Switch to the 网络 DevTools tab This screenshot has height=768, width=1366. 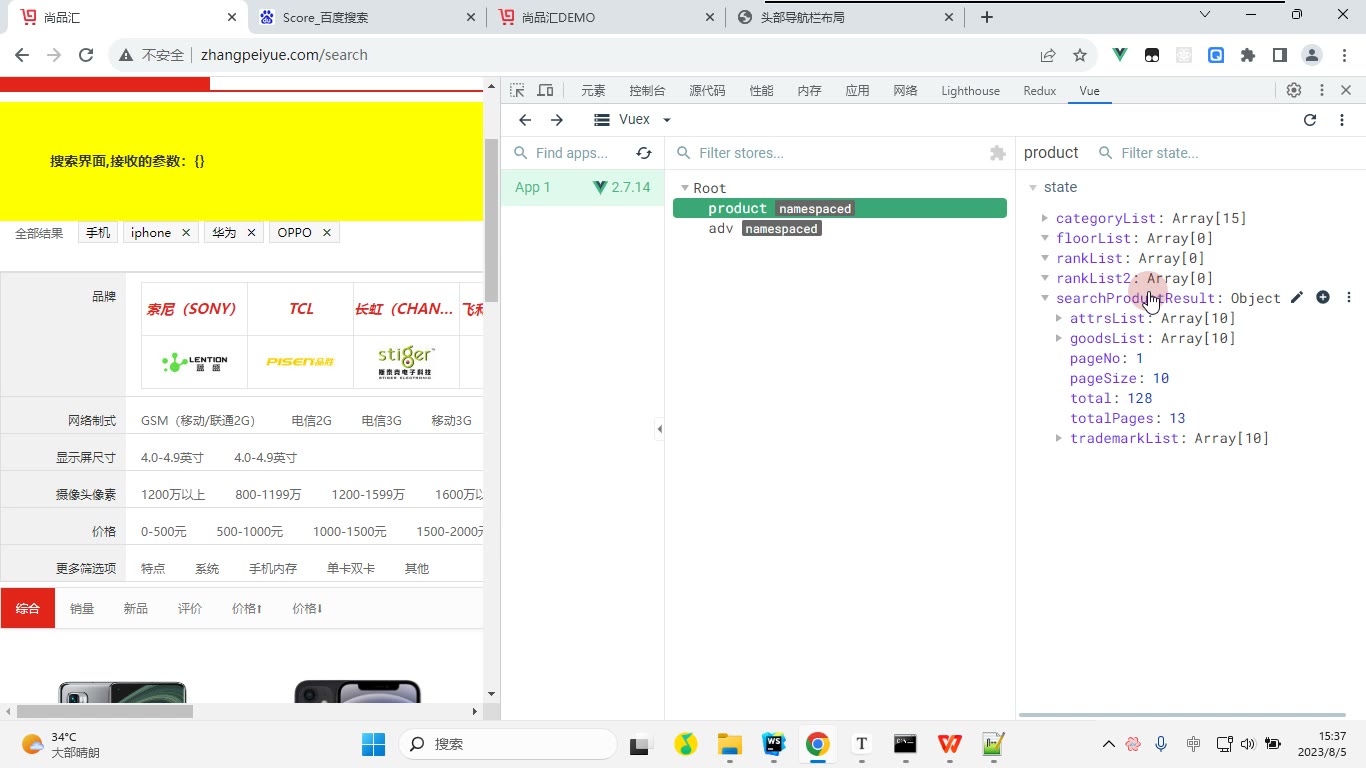[905, 90]
